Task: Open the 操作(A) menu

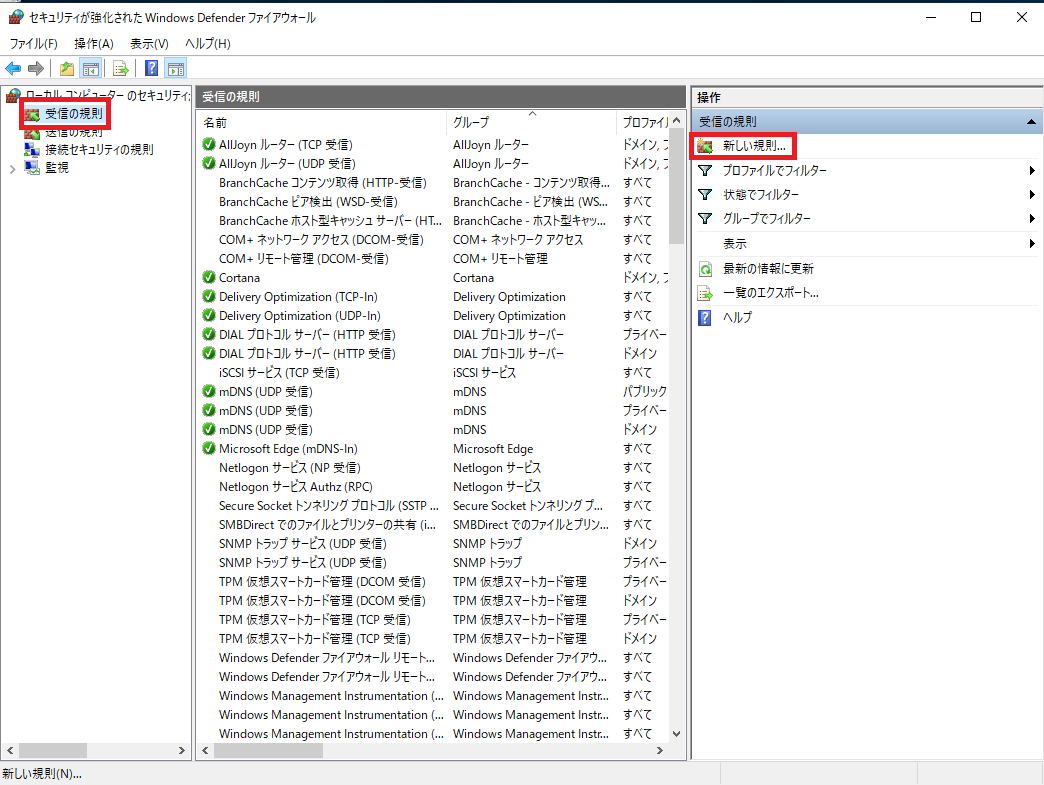Action: (94, 44)
